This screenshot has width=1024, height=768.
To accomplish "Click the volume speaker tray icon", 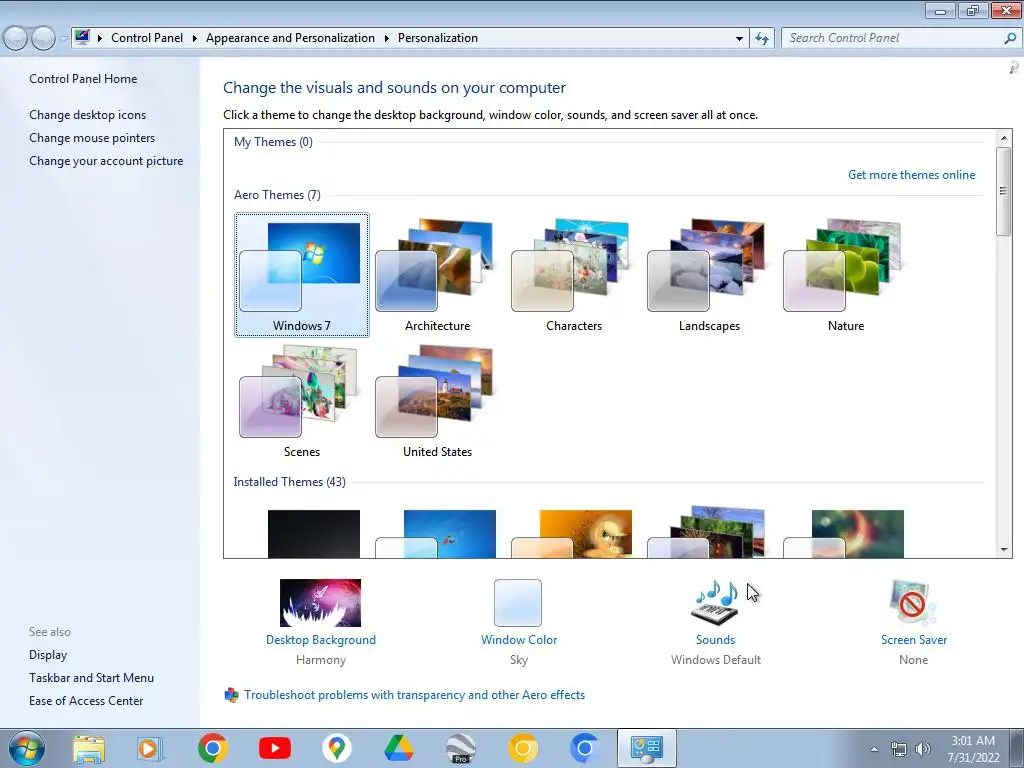I will 923,749.
